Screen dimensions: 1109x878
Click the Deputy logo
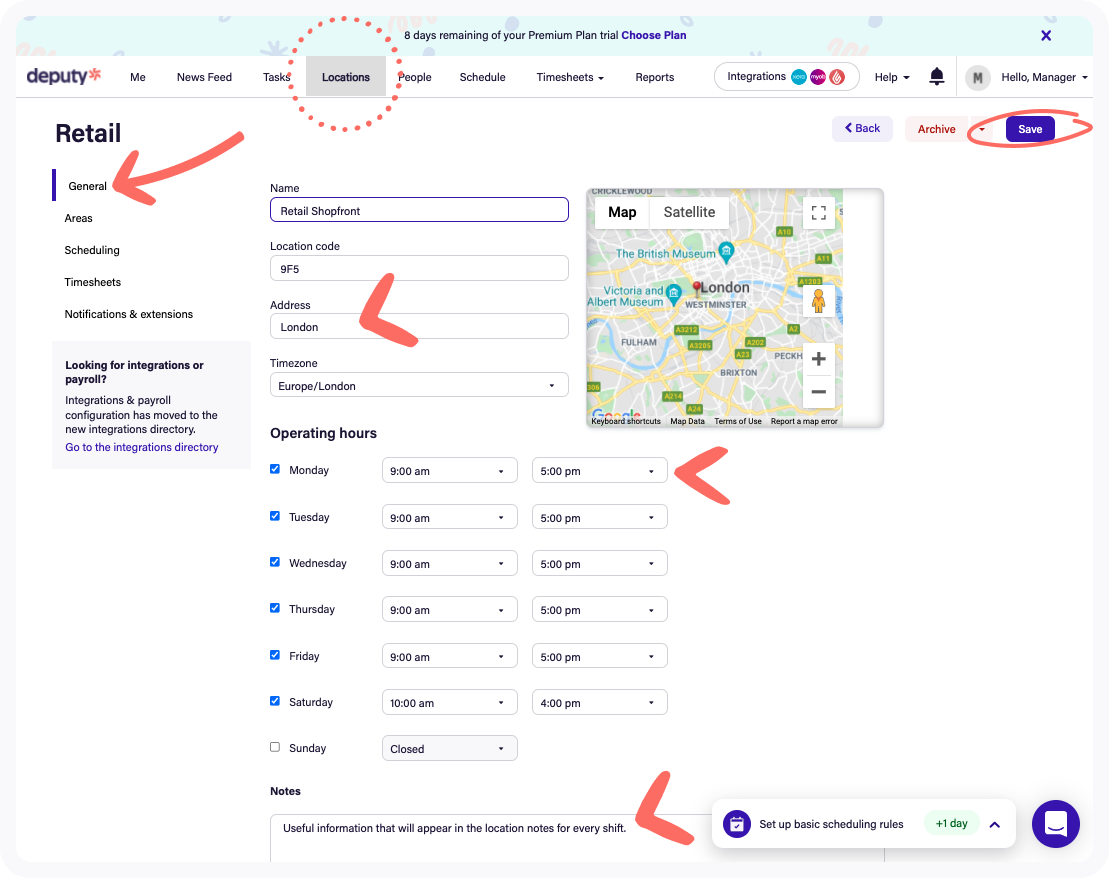pos(64,77)
